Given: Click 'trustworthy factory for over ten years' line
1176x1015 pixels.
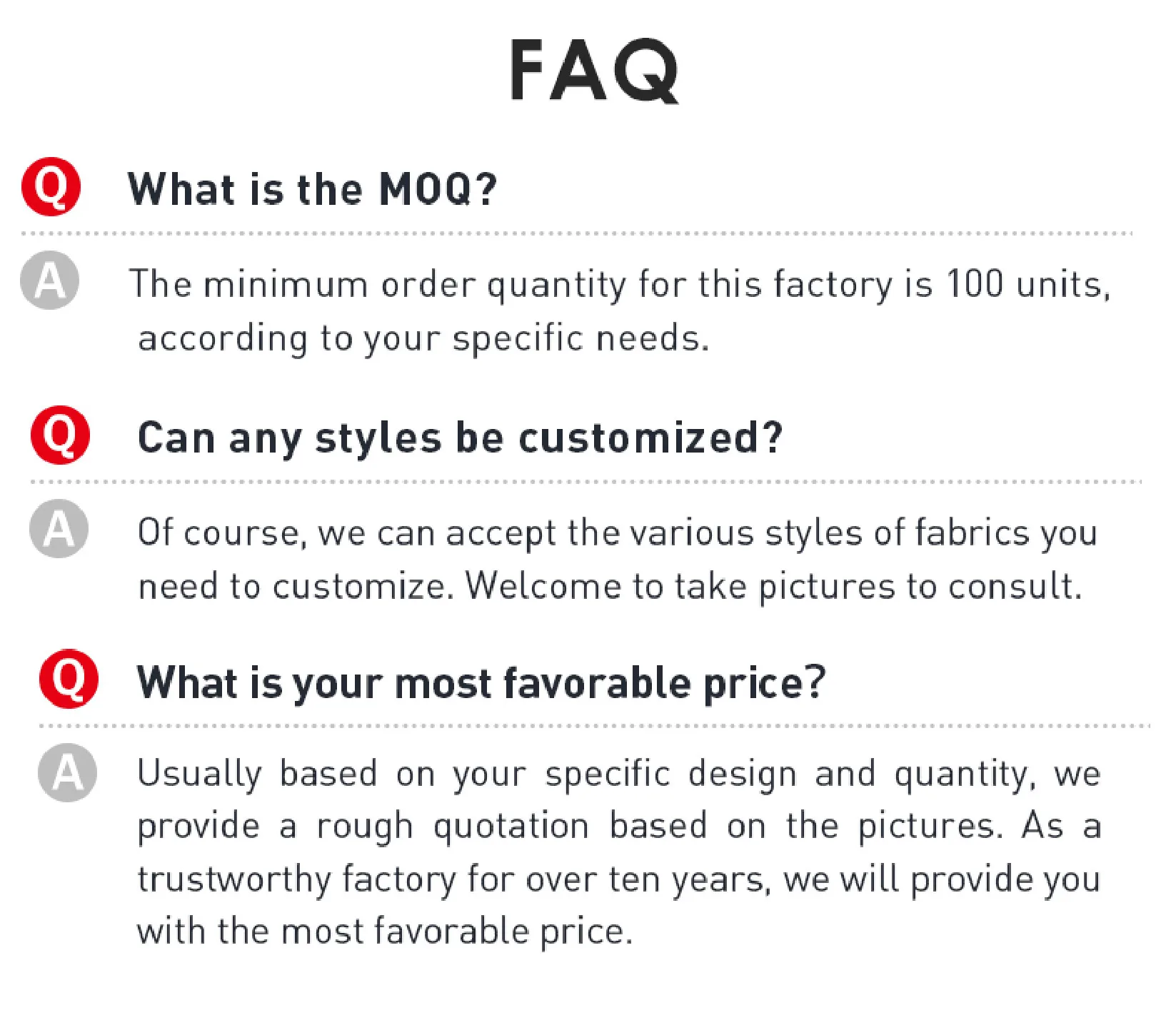Looking at the screenshot, I should coord(618,879).
